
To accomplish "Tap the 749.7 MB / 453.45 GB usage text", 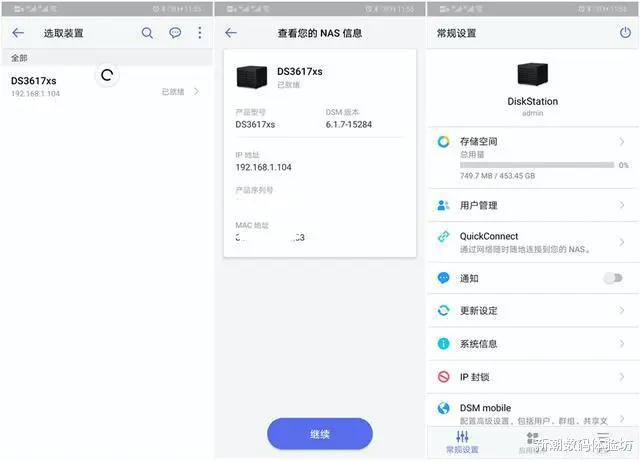I will (497, 176).
